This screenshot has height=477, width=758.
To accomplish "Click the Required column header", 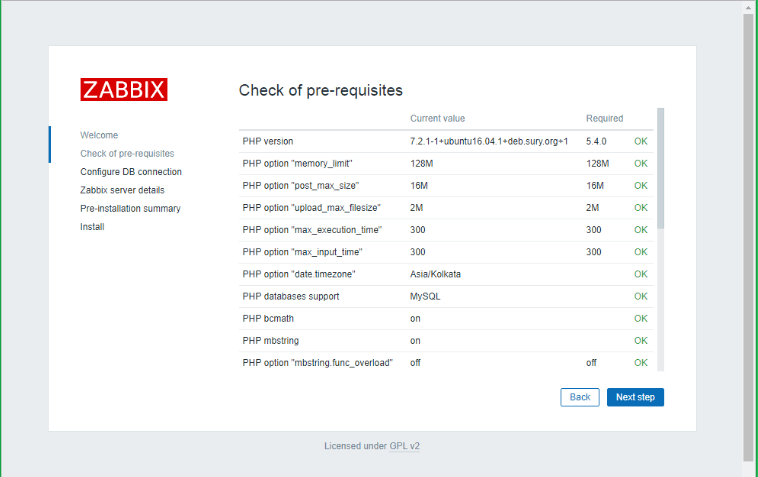I will (x=604, y=118).
